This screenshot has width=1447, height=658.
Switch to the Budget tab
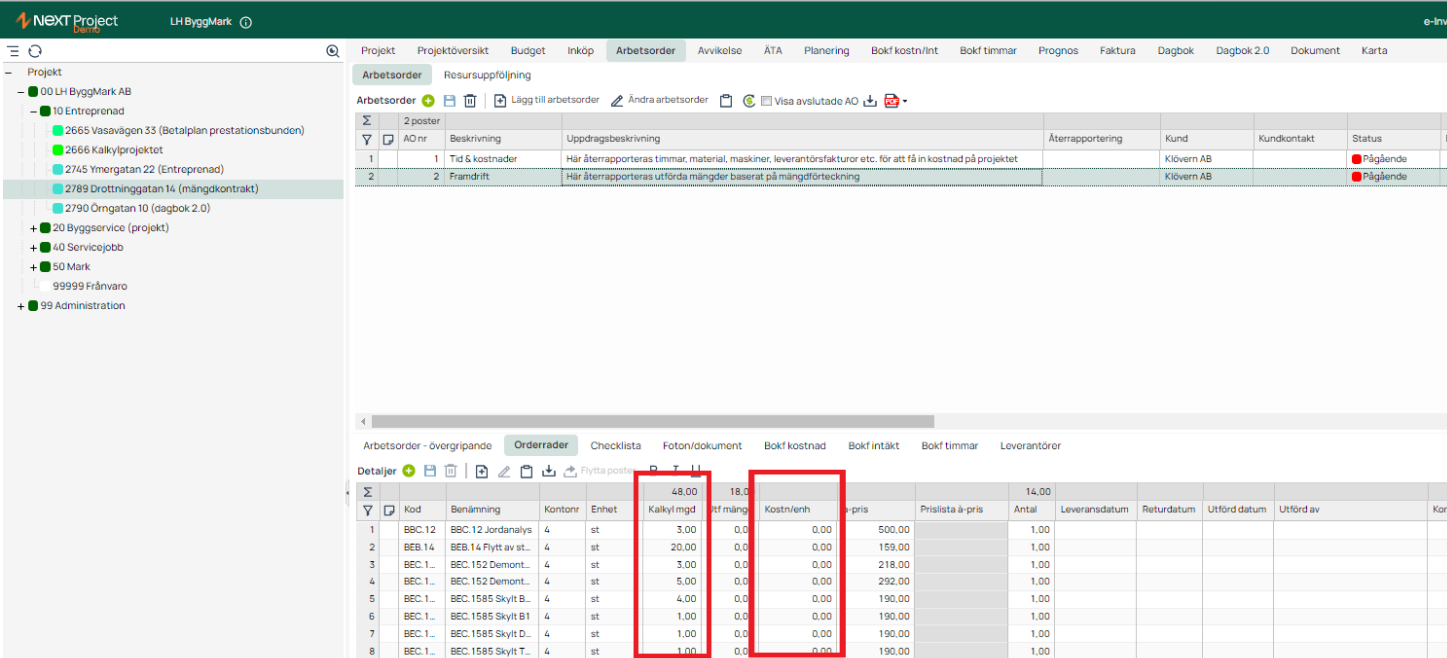pyautogui.click(x=528, y=51)
